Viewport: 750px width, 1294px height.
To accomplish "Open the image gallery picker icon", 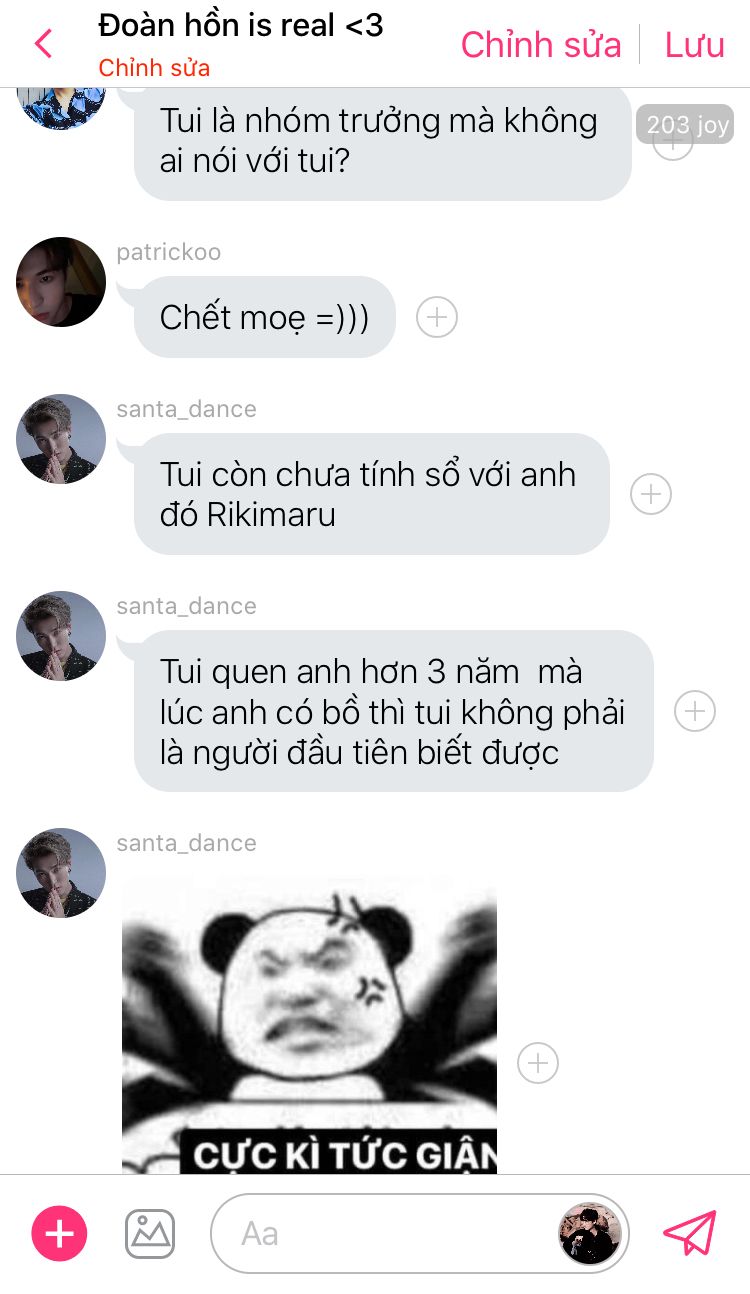I will pos(150,1233).
